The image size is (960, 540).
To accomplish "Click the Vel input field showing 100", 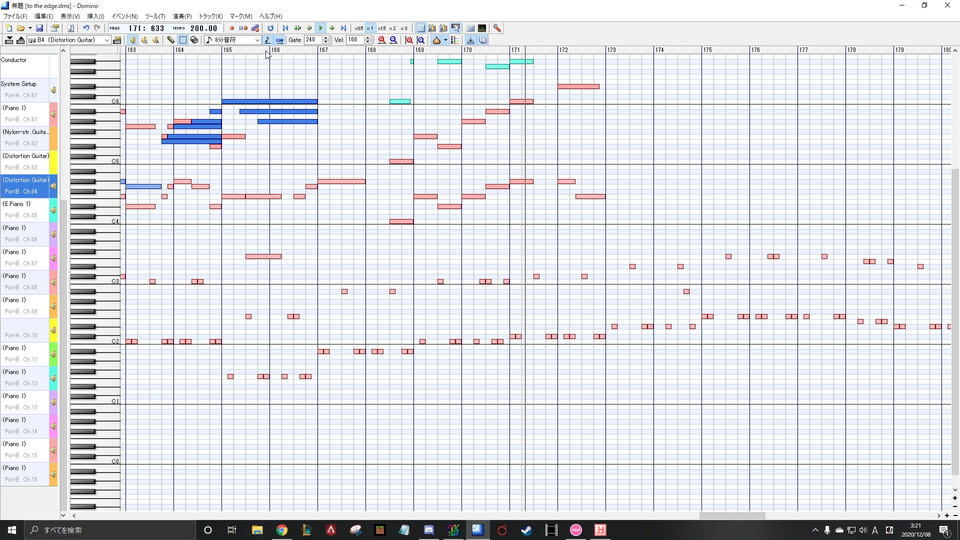I will [355, 40].
